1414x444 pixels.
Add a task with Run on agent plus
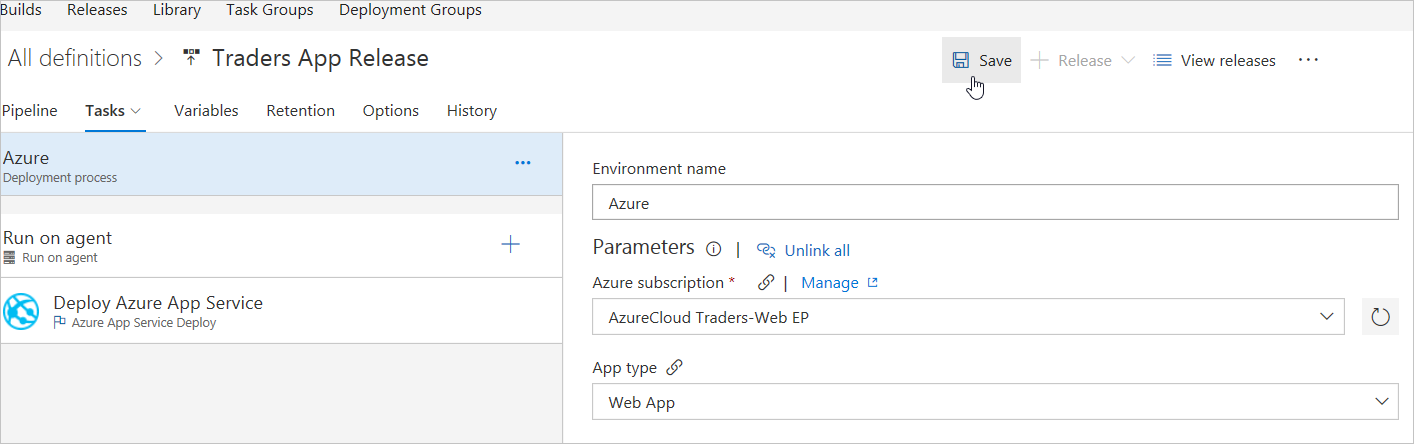[510, 244]
